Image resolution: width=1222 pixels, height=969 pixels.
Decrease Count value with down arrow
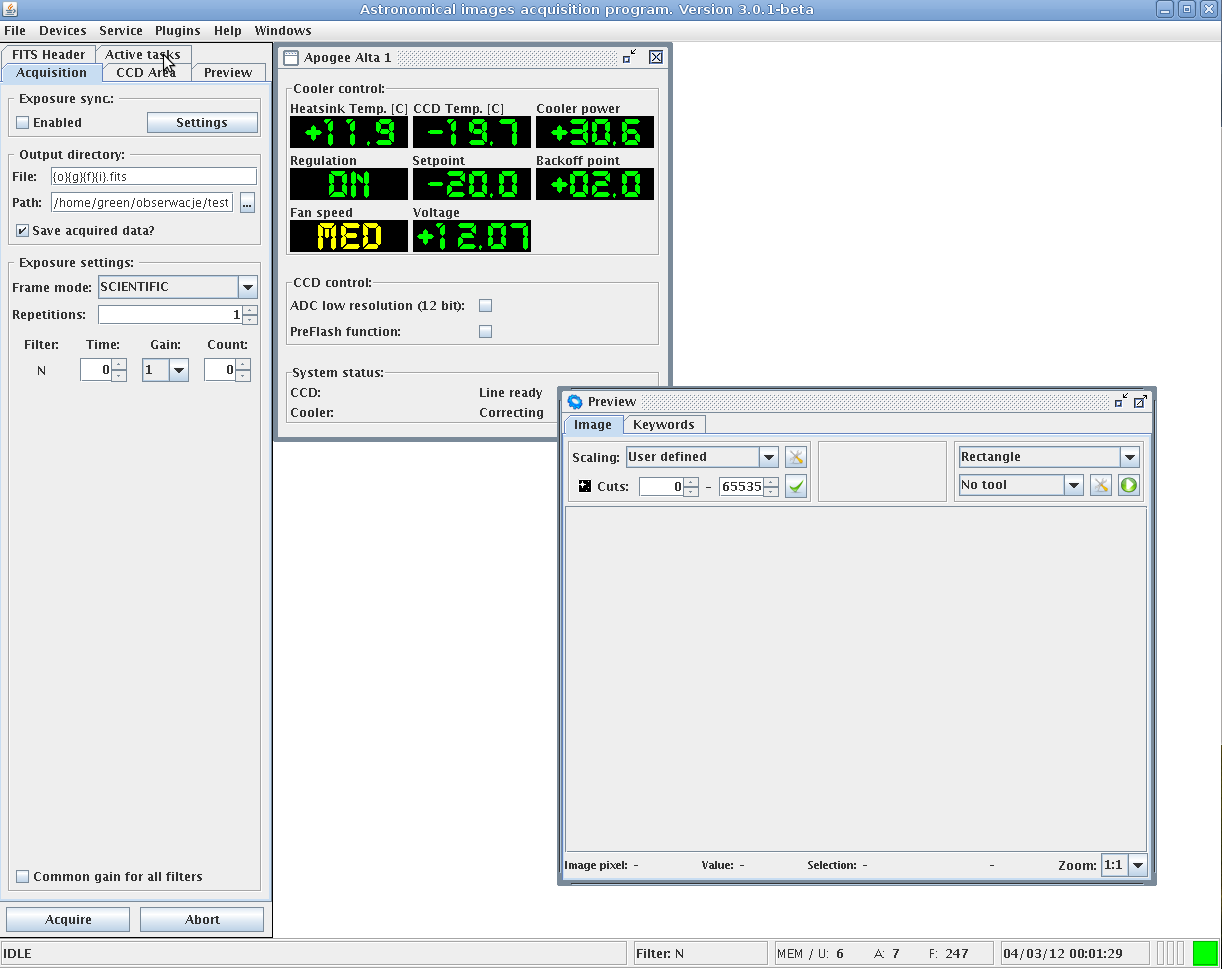coord(243,375)
